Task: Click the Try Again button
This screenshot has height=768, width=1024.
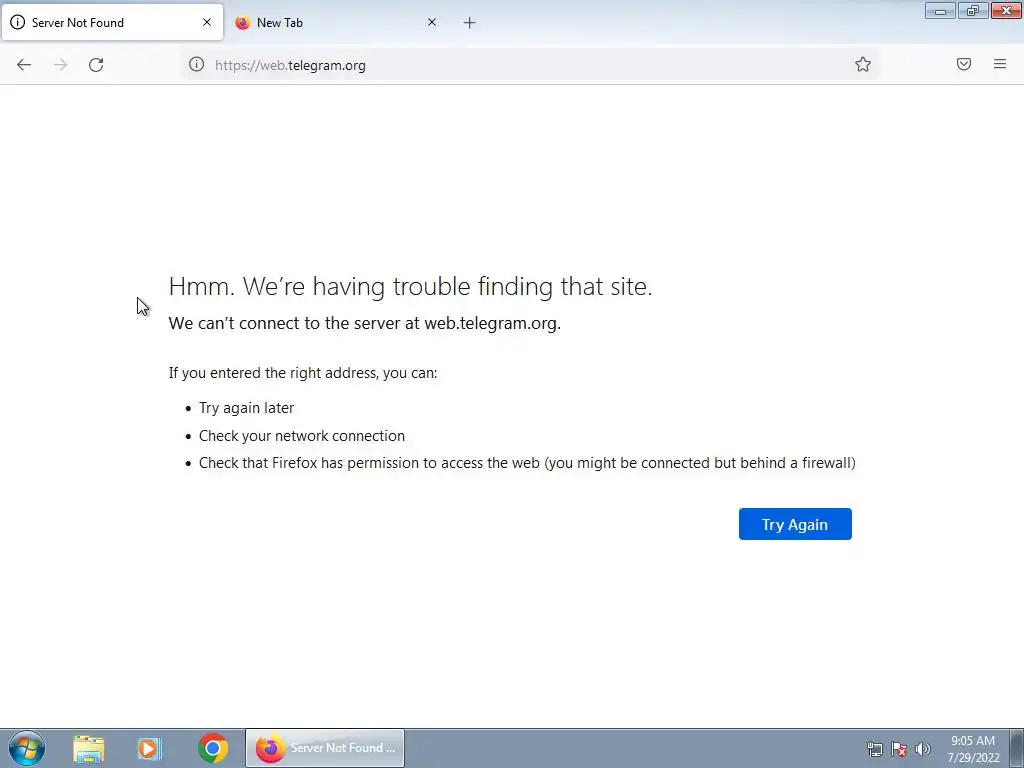Action: [x=795, y=524]
